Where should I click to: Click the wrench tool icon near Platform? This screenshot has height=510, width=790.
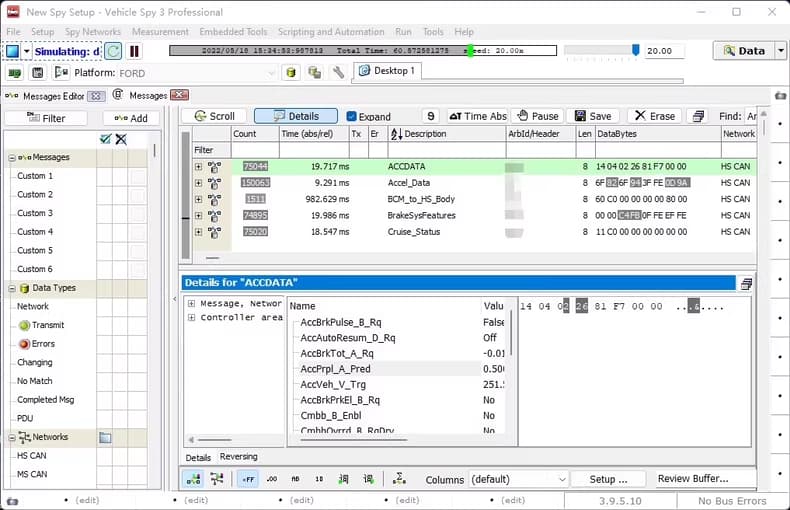coord(338,72)
